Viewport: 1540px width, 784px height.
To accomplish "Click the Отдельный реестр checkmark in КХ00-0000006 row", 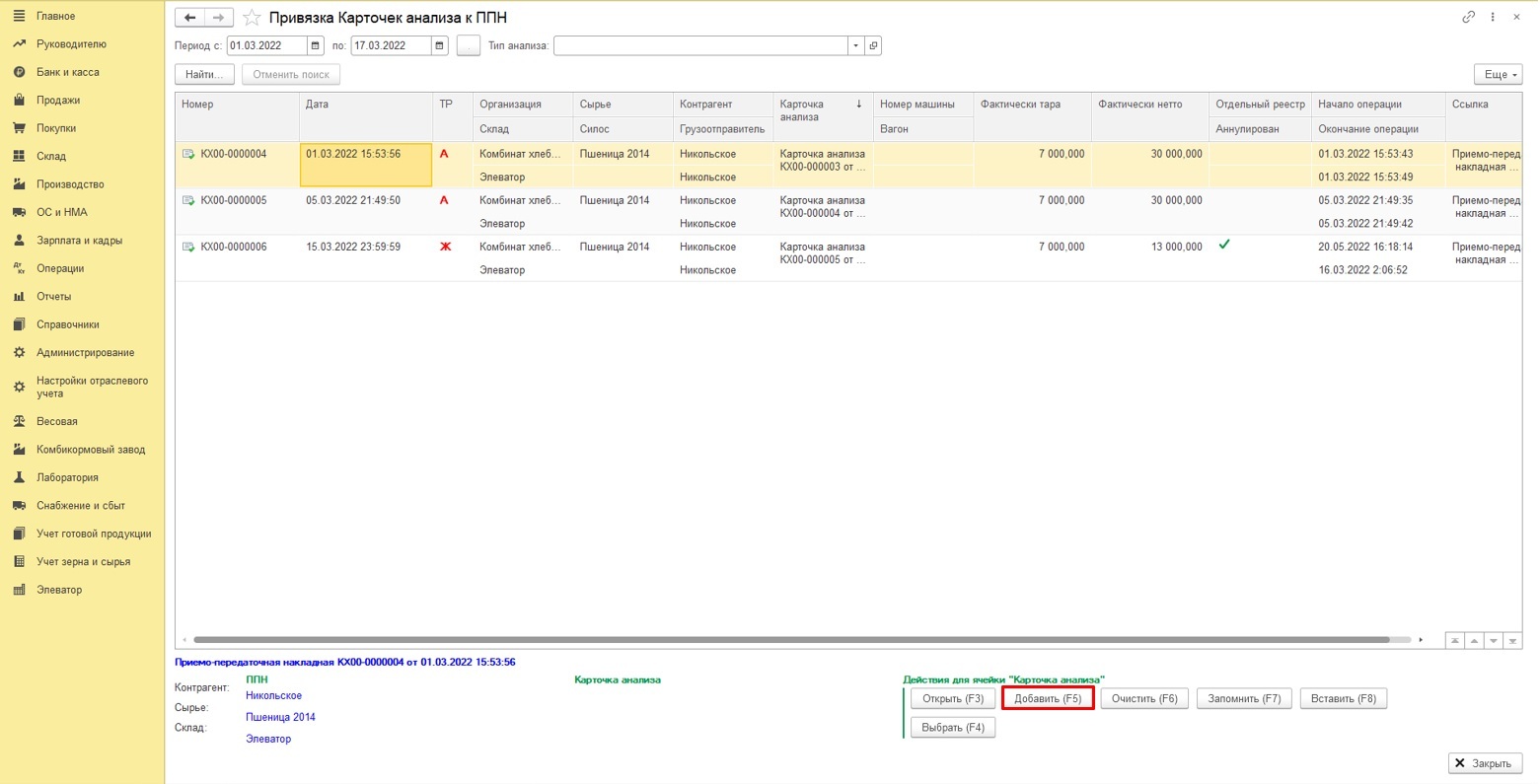I will pos(1224,245).
